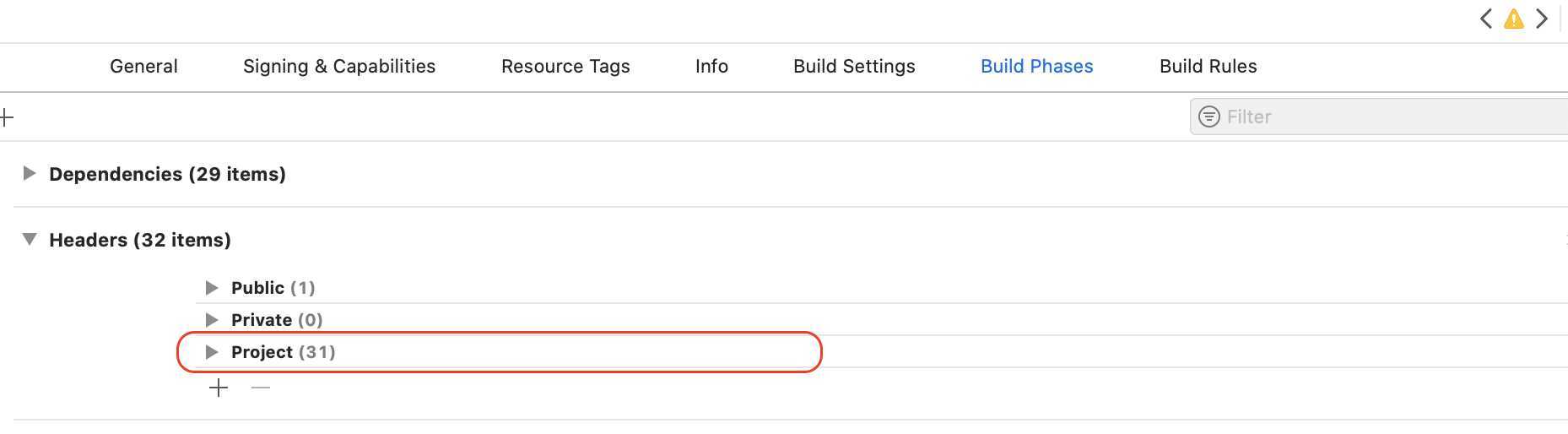
Task: Click the yellow warning issue icon
Action: pyautogui.click(x=1514, y=19)
